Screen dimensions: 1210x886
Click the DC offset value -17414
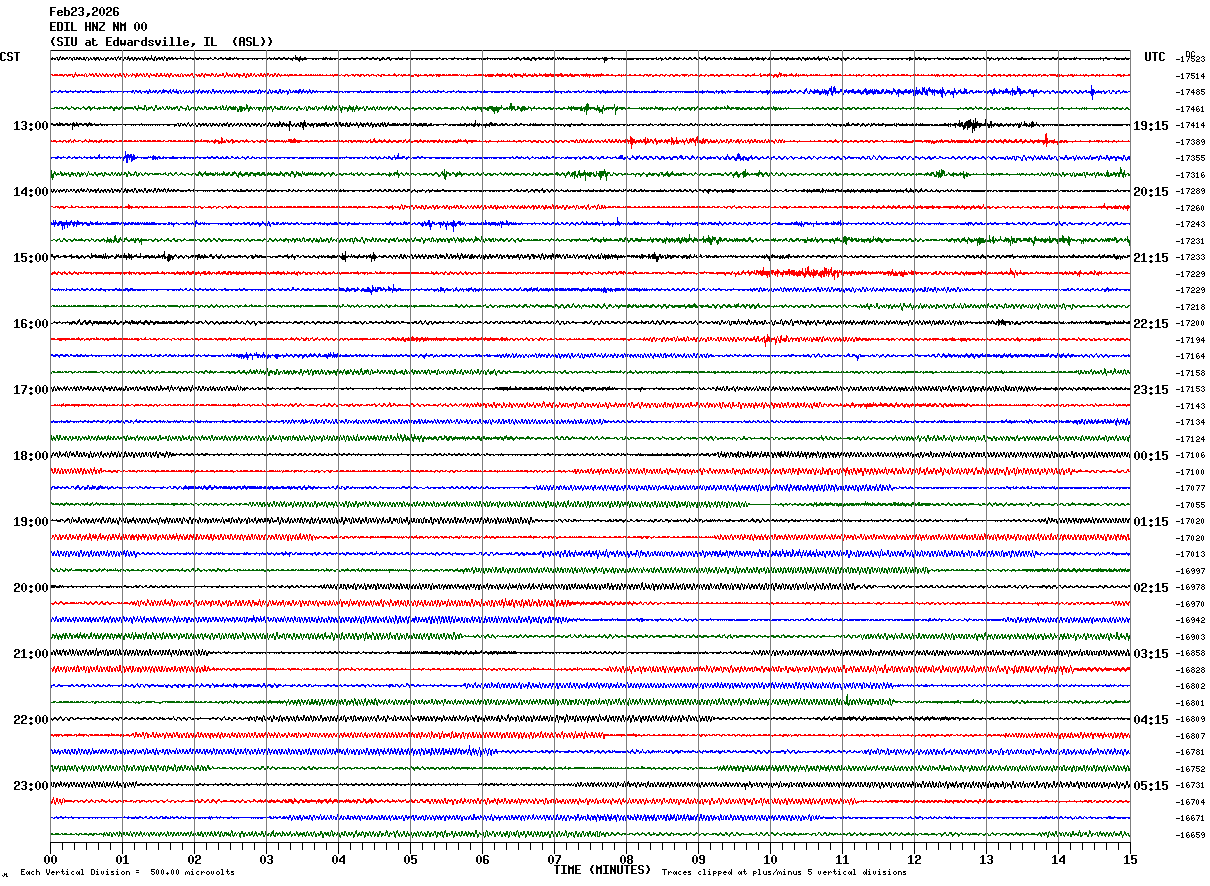[1191, 126]
